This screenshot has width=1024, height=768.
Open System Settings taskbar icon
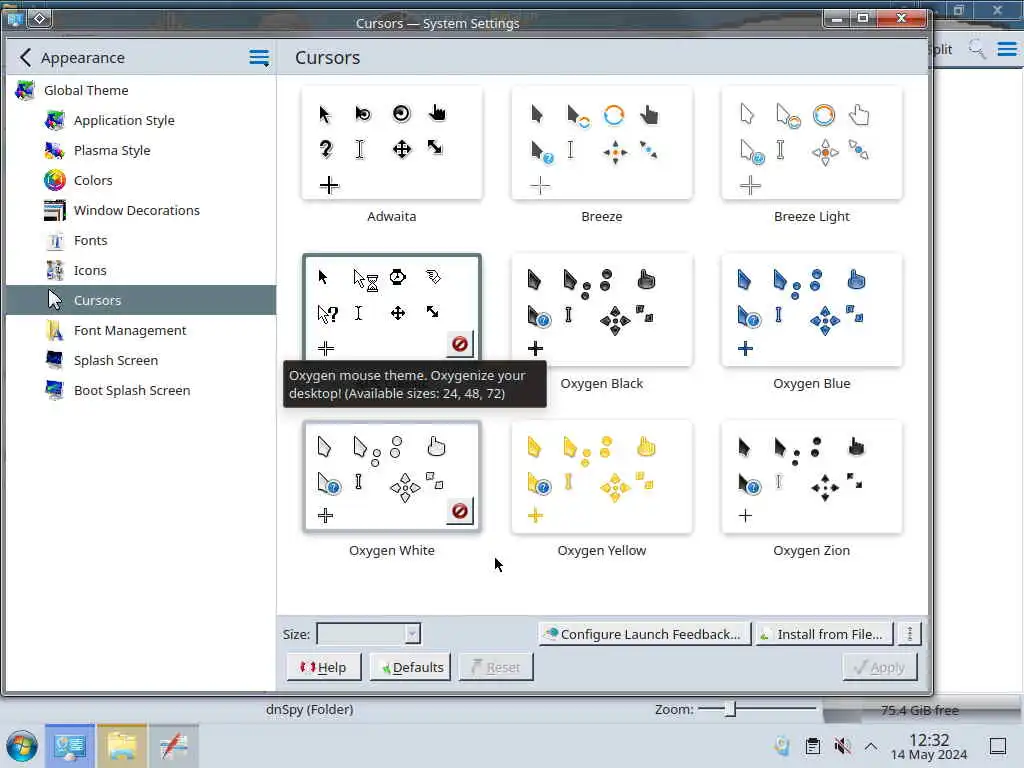tap(70, 746)
